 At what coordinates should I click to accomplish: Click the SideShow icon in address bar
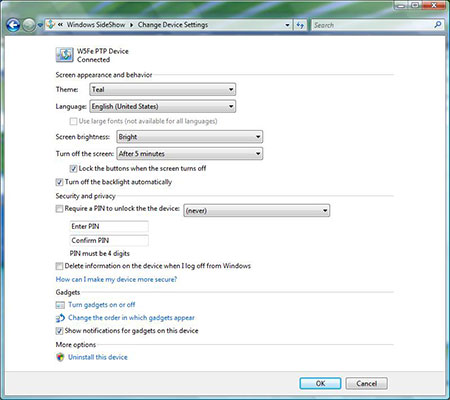pos(51,24)
